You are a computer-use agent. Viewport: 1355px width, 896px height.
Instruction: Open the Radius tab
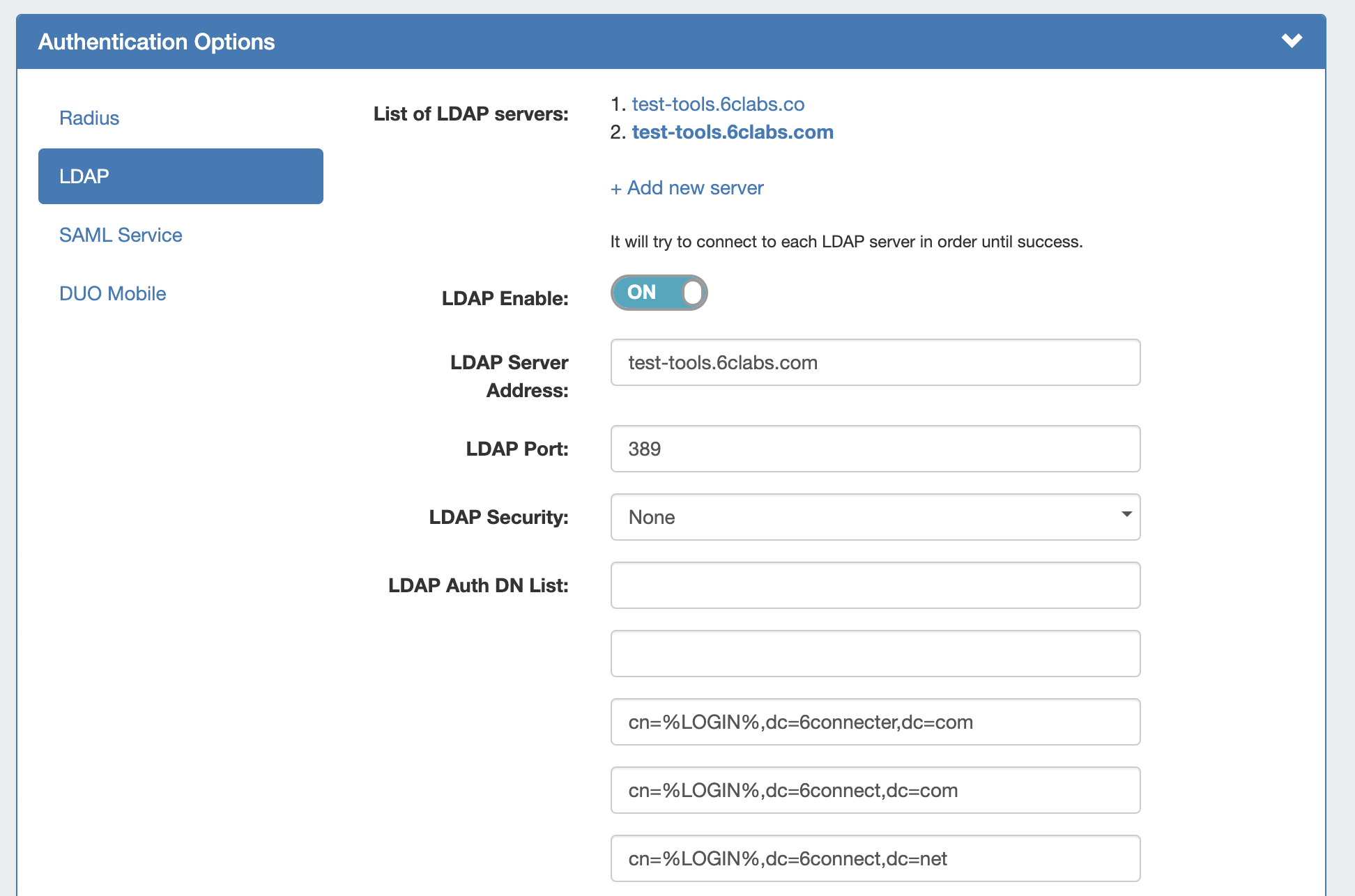pyautogui.click(x=89, y=118)
